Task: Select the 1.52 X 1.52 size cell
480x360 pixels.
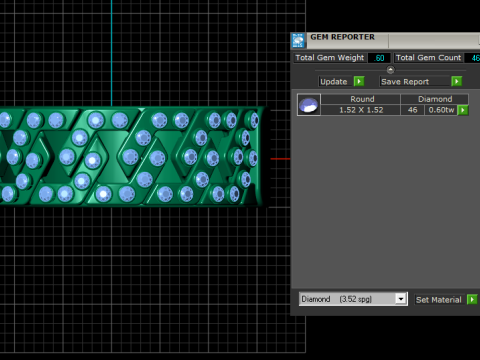Action: click(x=361, y=110)
